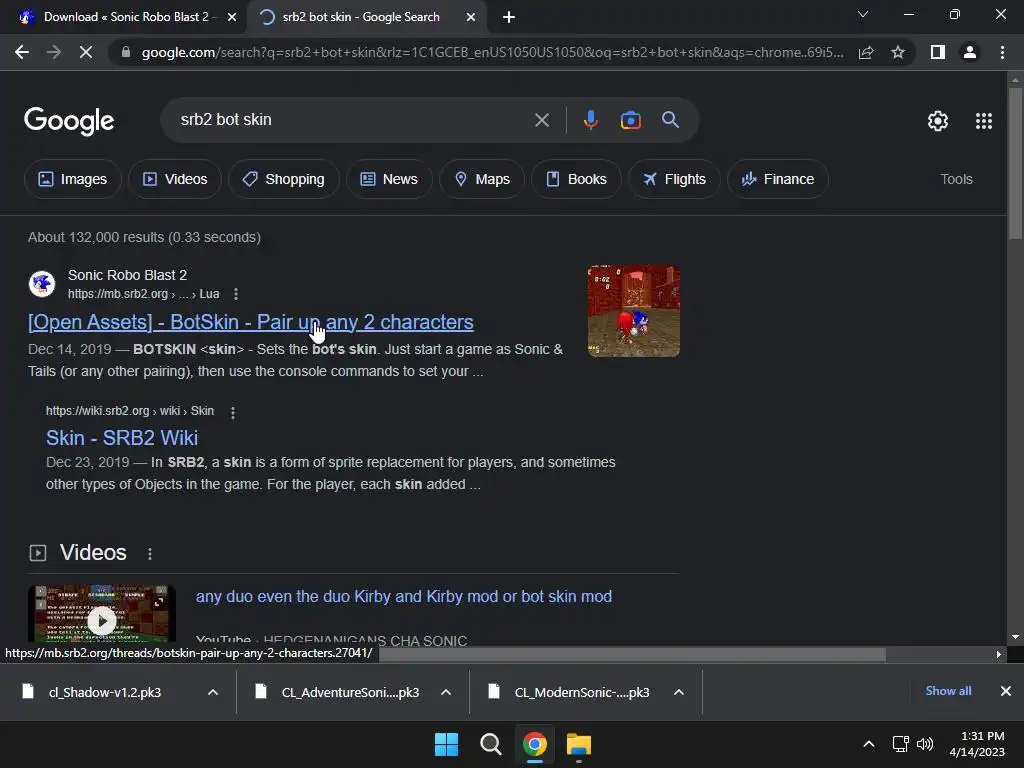Select the srb2 bot skin Google Search tab

tap(366, 17)
